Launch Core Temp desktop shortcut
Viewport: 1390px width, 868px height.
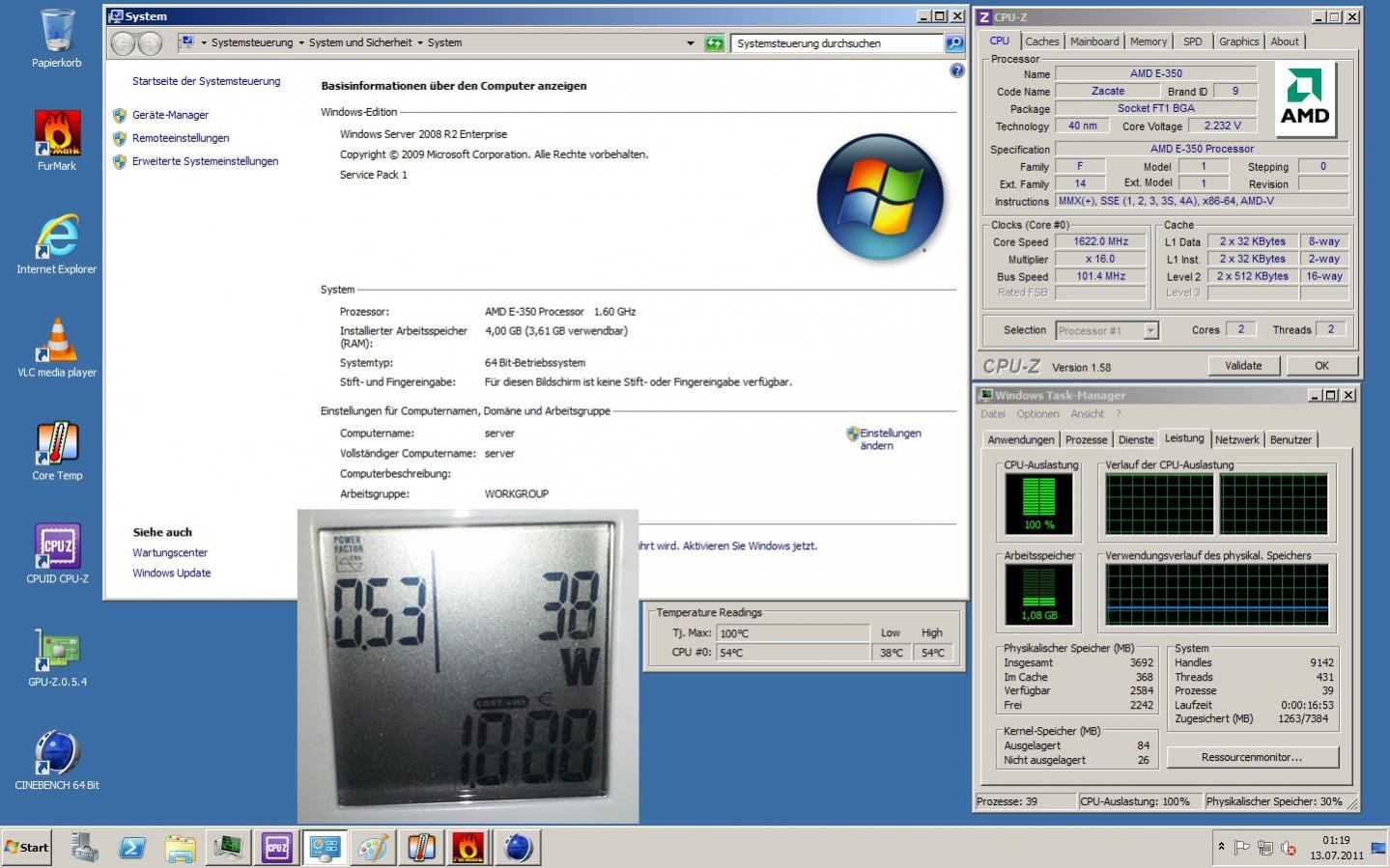(57, 451)
